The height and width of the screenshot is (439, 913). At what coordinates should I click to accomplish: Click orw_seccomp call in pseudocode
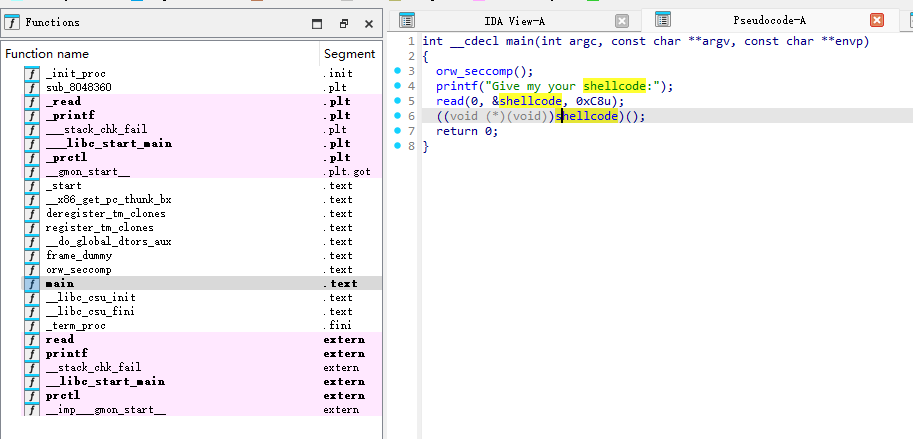pyautogui.click(x=475, y=71)
